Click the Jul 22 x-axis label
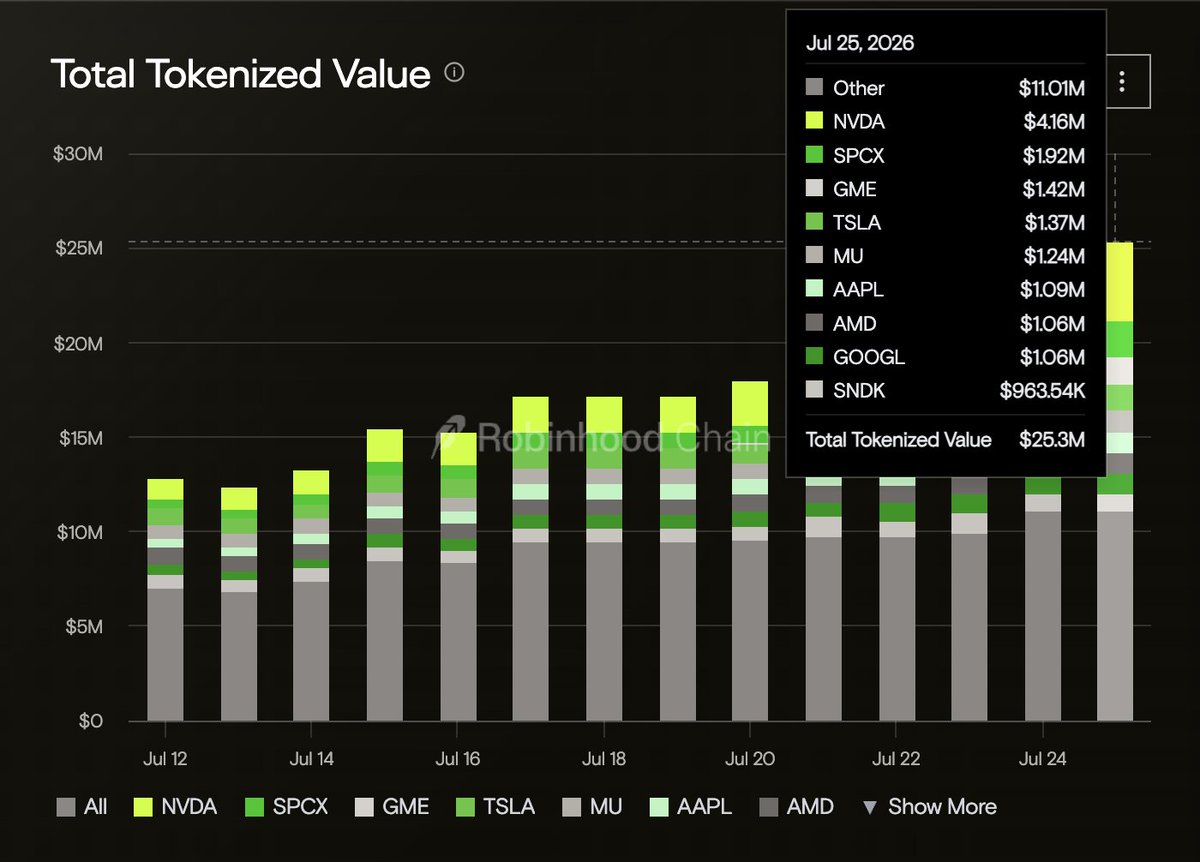The height and width of the screenshot is (862, 1200). click(896, 759)
